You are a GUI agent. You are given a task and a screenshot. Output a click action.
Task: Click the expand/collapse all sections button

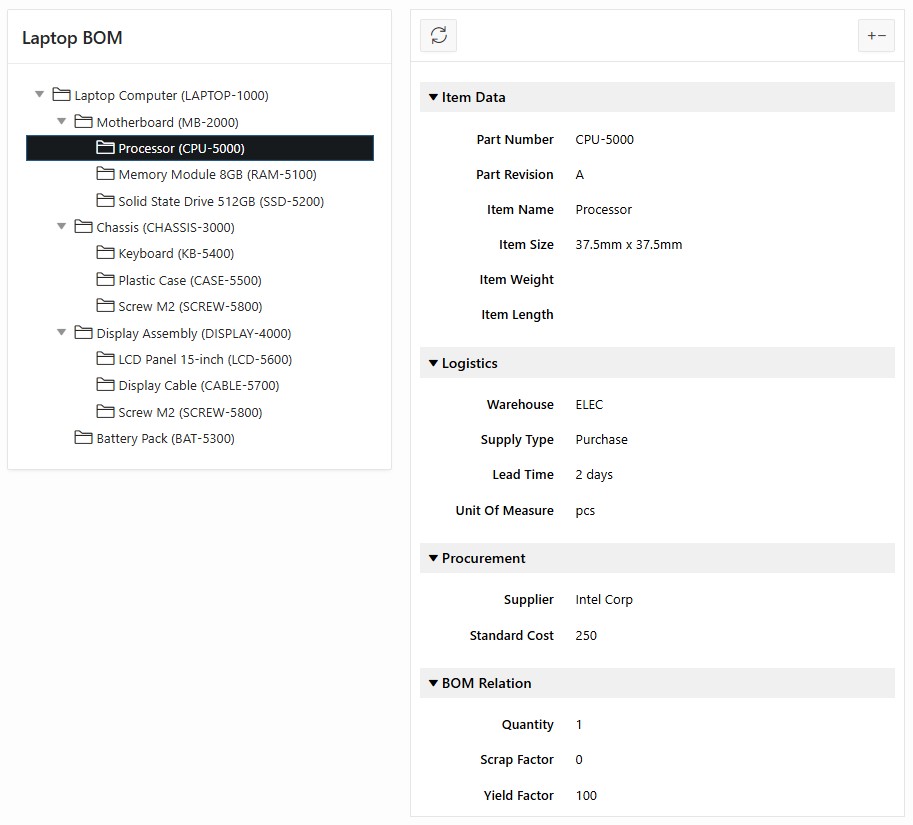[876, 36]
